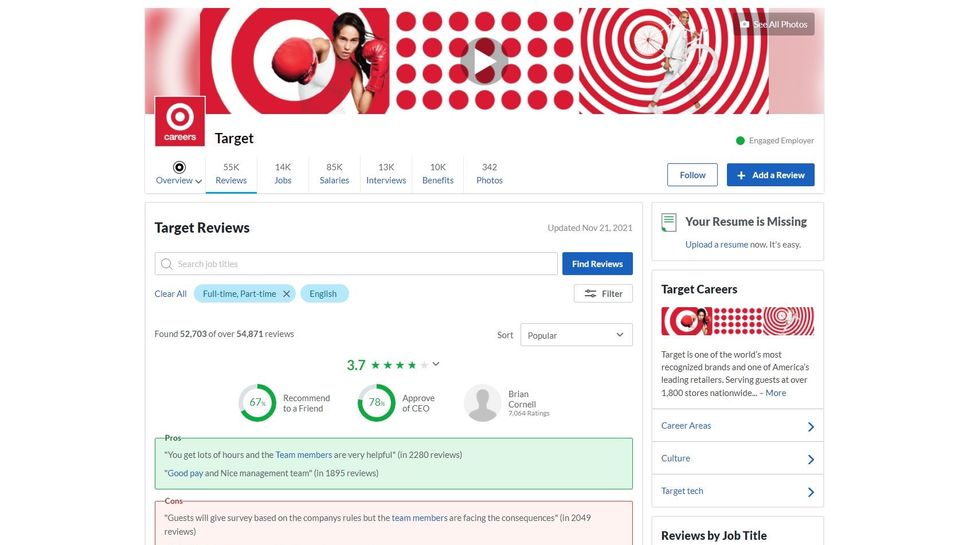
Task: Click the Target tech chevron arrow
Action: pyautogui.click(x=811, y=492)
